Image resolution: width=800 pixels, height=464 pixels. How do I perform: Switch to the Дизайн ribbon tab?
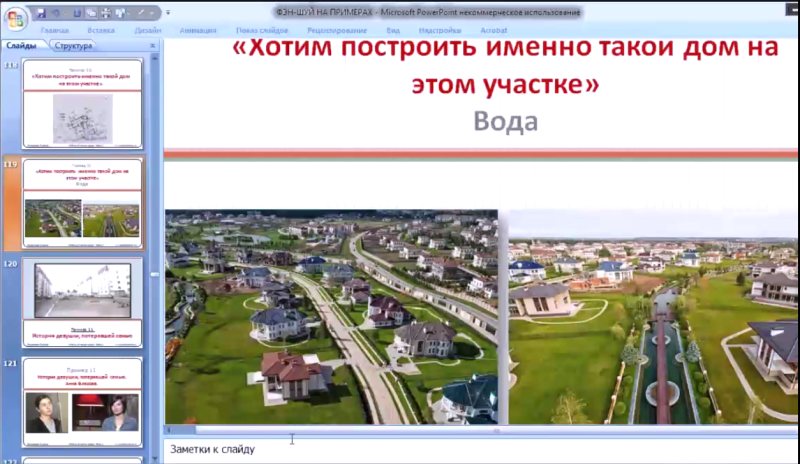(x=148, y=31)
